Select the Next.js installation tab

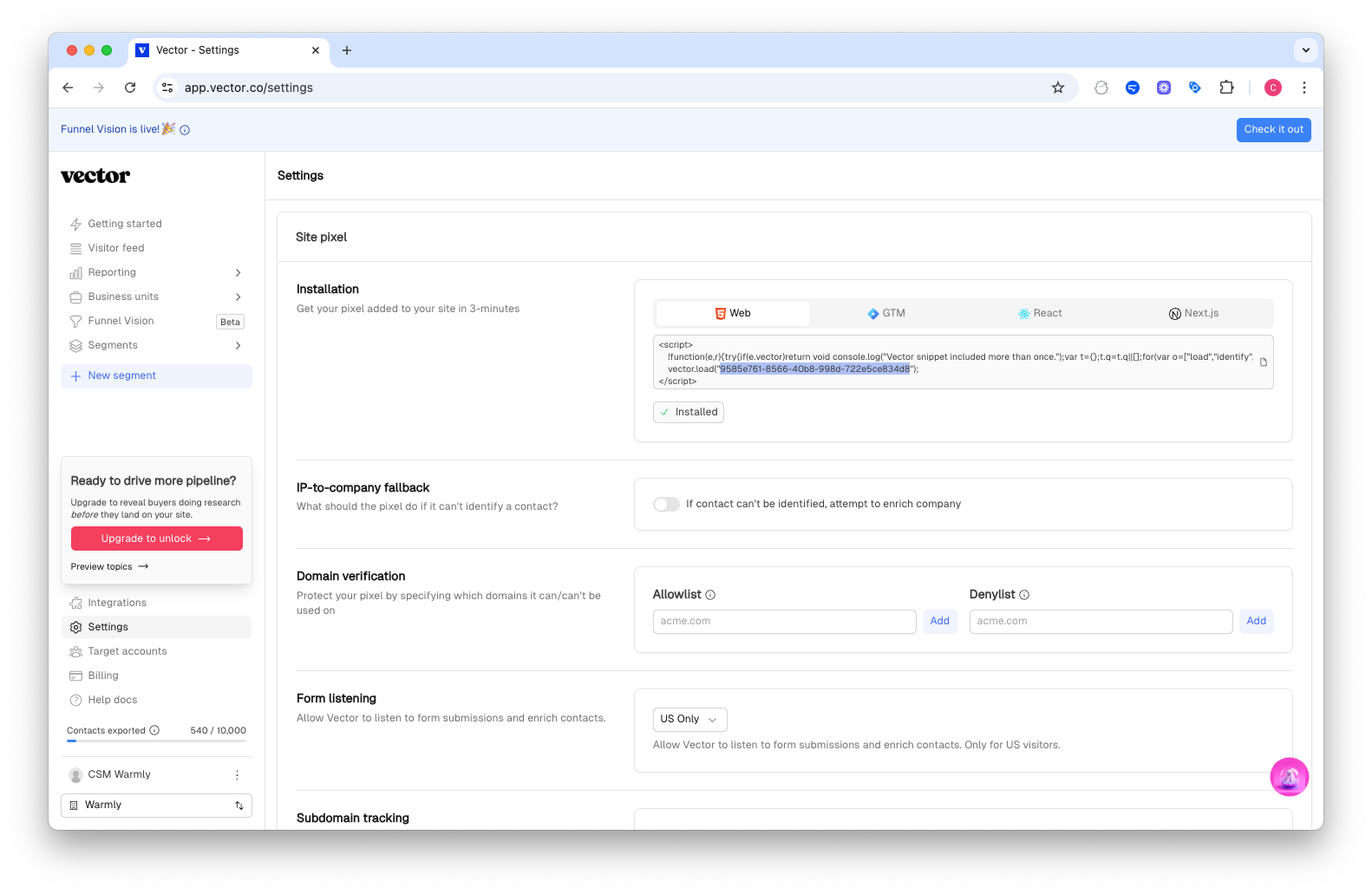[1193, 314]
